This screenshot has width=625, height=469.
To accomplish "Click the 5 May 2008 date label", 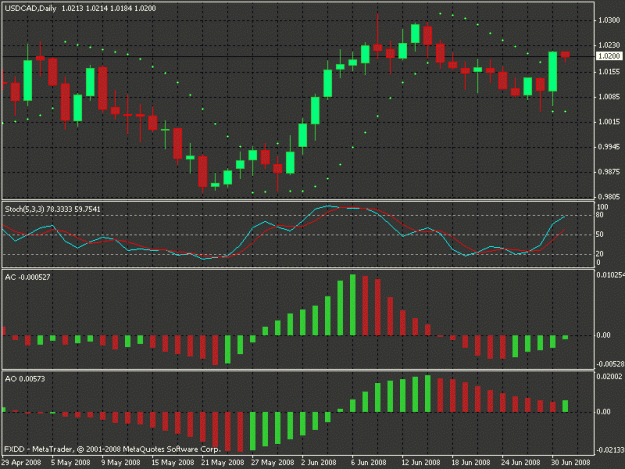I will (x=71, y=463).
